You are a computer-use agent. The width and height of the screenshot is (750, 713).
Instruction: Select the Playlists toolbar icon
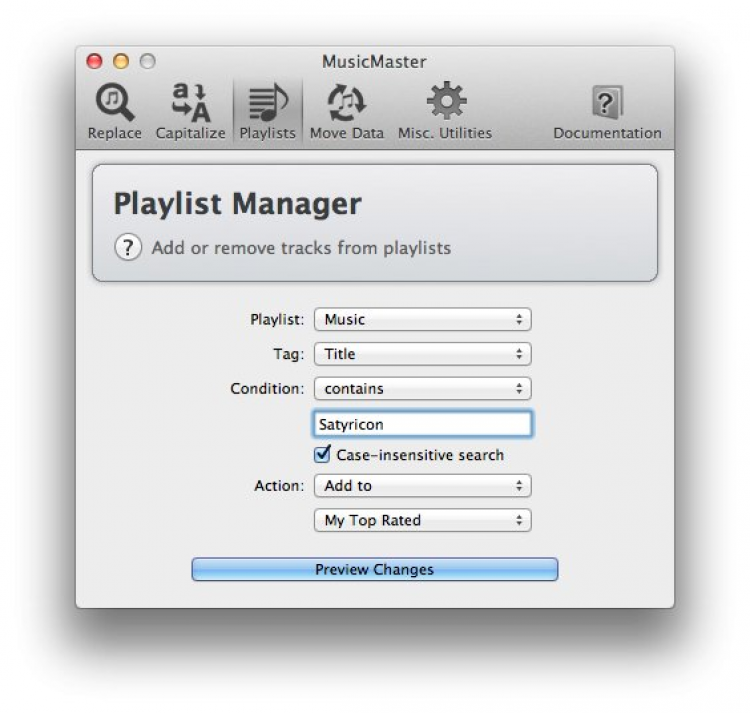tap(267, 111)
